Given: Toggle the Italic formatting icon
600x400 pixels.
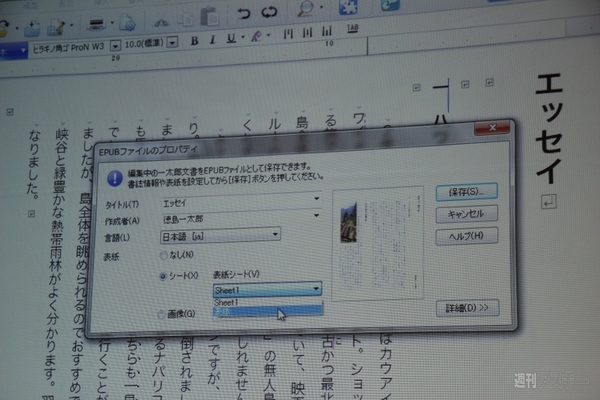Looking at the screenshot, I should 213,39.
